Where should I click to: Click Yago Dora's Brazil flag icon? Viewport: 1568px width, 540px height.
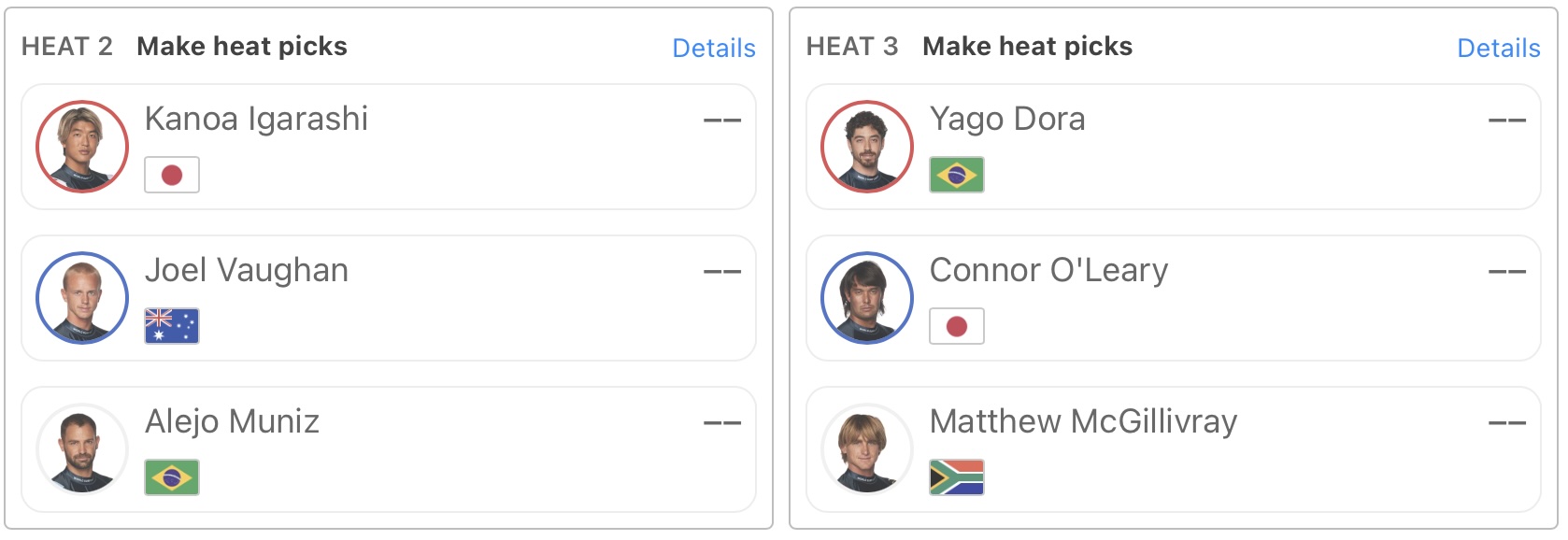click(957, 175)
